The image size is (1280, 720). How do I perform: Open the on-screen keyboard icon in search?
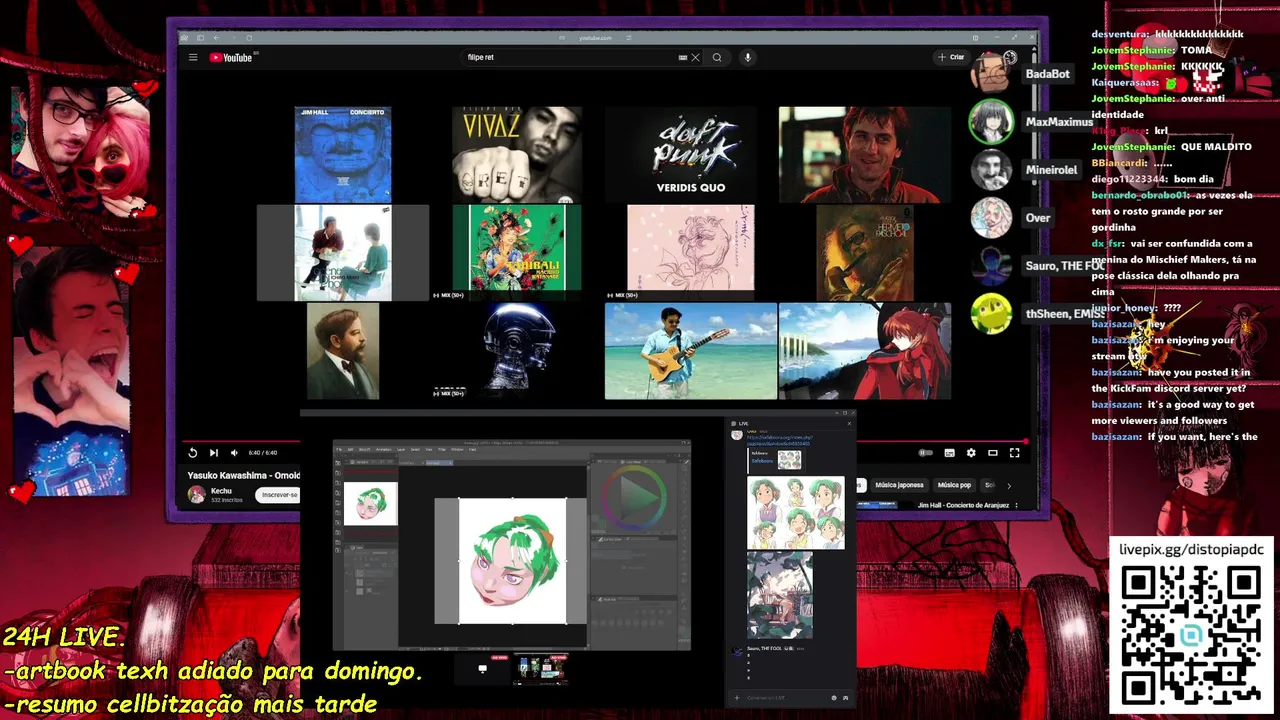coord(683,57)
